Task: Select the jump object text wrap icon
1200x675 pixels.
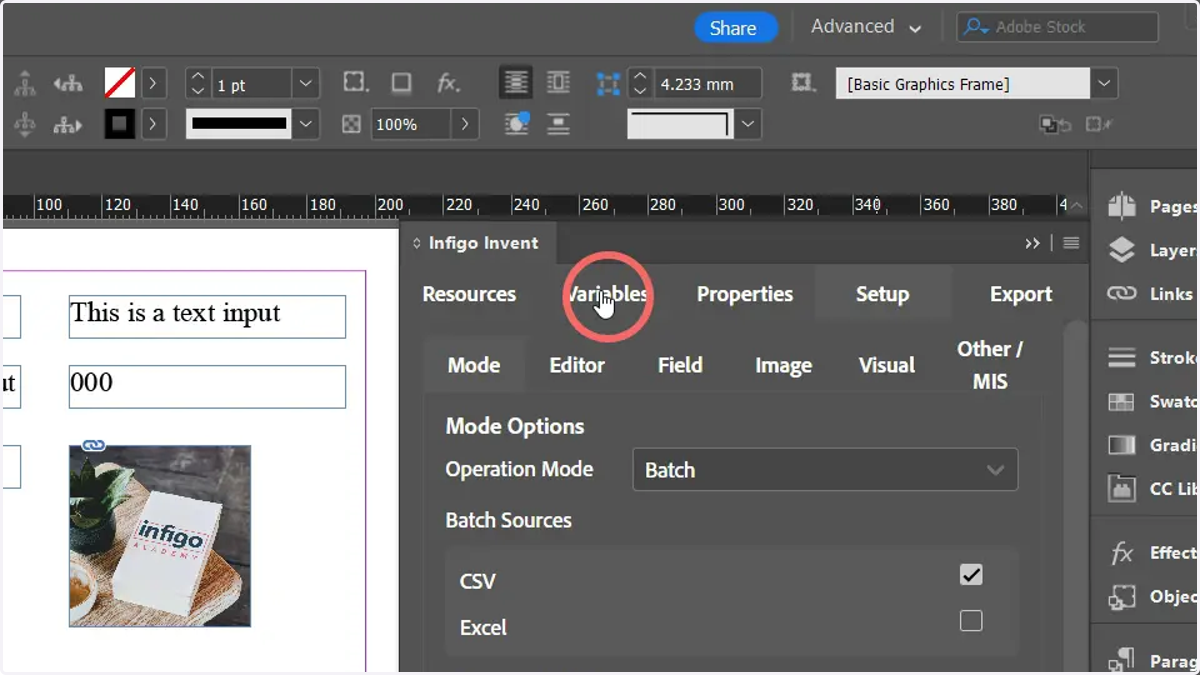Action: click(558, 124)
